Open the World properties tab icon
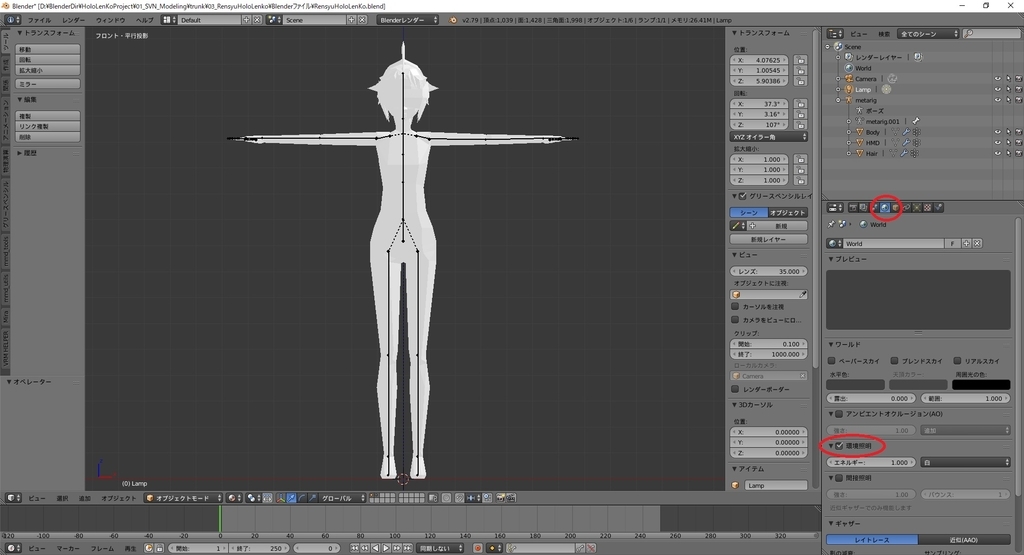Viewport: 1024px width, 555px height. pos(885,208)
